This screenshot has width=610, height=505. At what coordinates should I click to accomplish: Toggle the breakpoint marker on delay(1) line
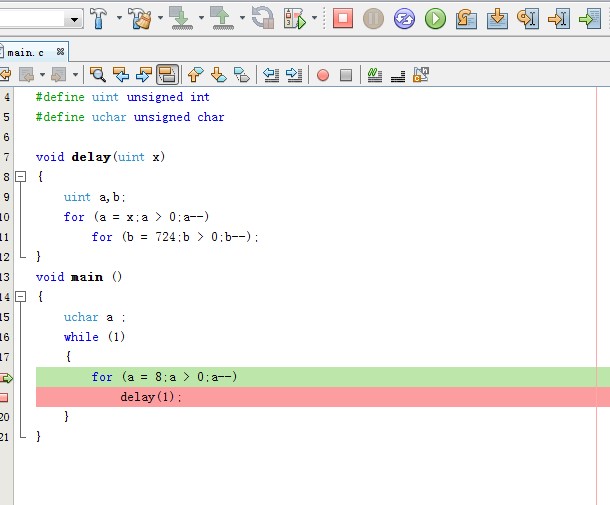(4, 397)
